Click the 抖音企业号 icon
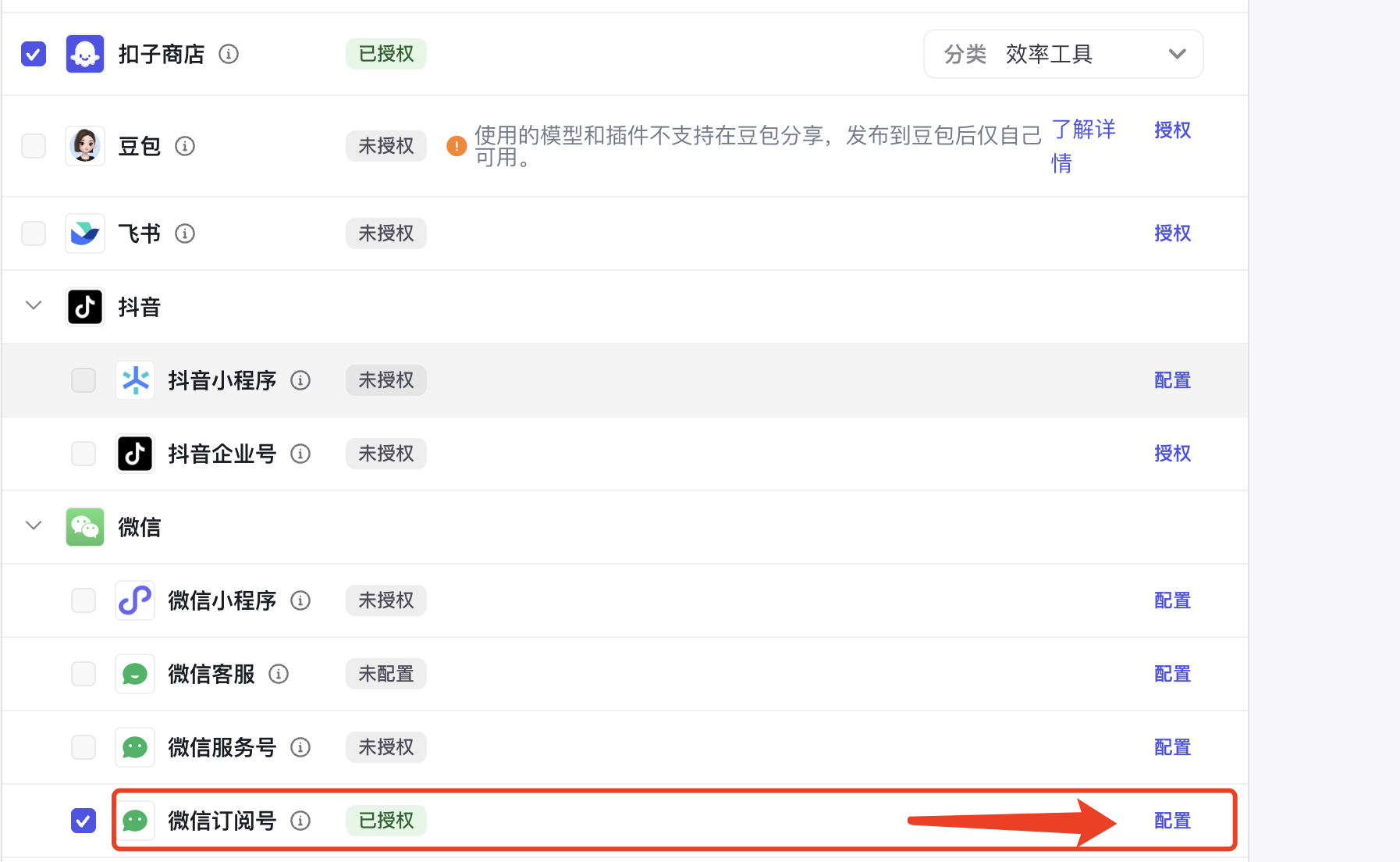The image size is (1400, 862). (135, 454)
